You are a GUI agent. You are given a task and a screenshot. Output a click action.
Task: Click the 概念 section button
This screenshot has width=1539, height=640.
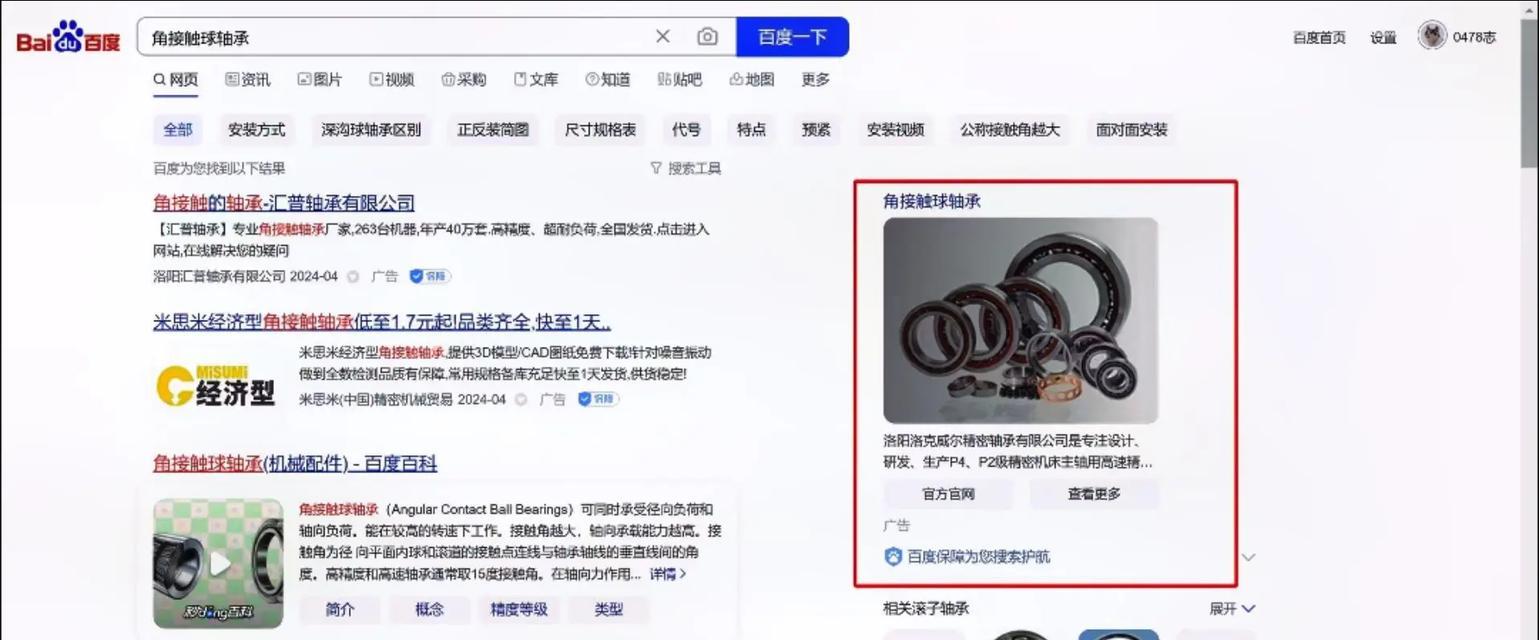point(430,609)
